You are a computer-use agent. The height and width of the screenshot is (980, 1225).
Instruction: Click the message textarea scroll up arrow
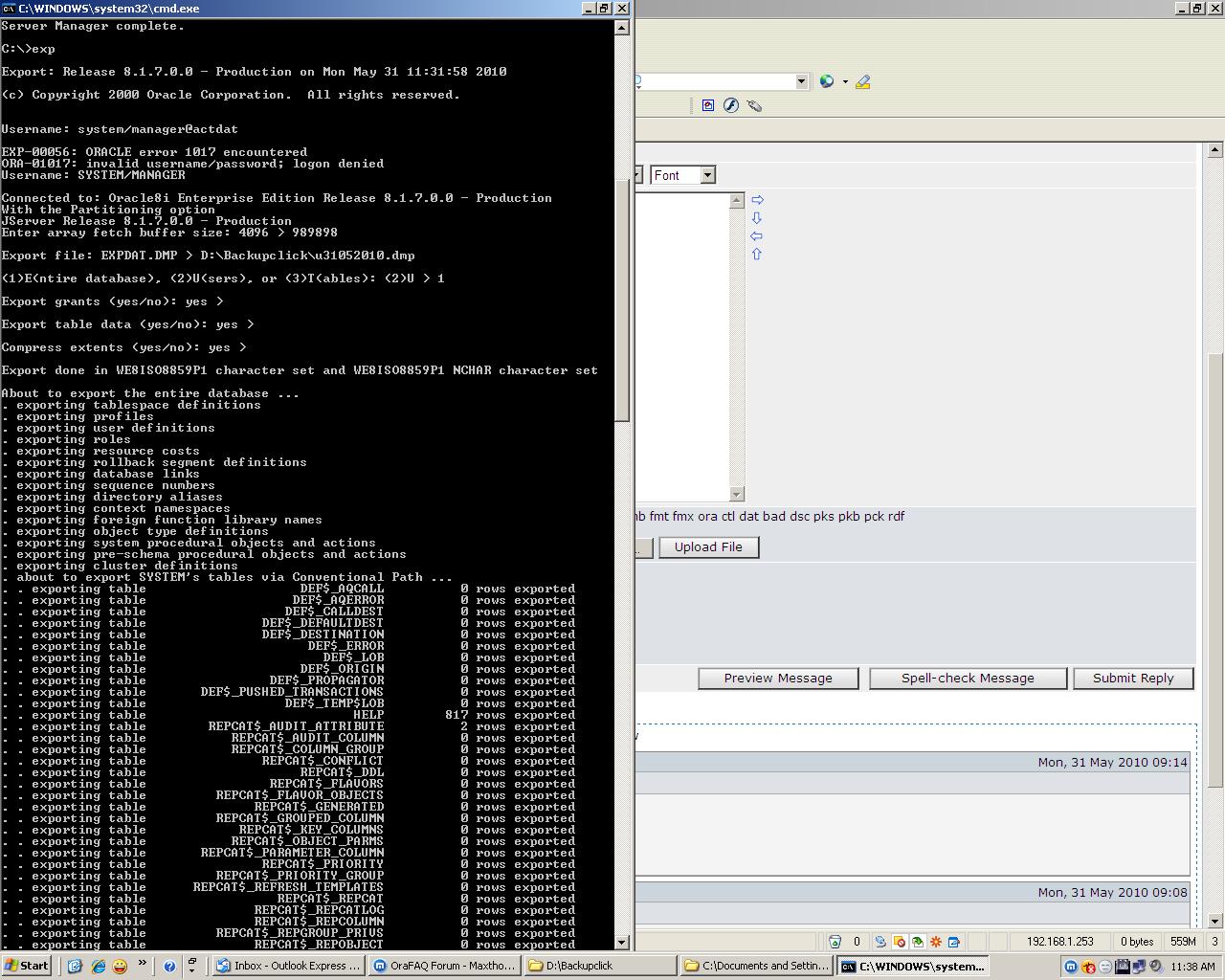737,201
